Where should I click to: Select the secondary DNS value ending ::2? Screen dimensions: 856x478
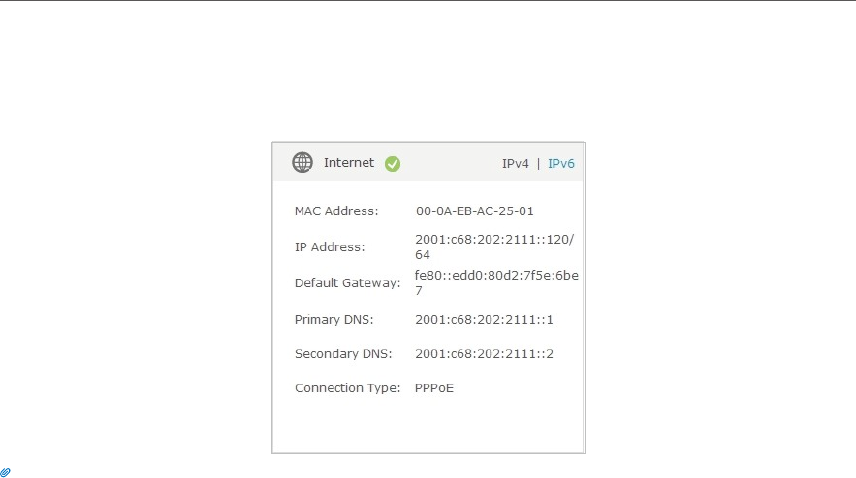click(x=484, y=354)
